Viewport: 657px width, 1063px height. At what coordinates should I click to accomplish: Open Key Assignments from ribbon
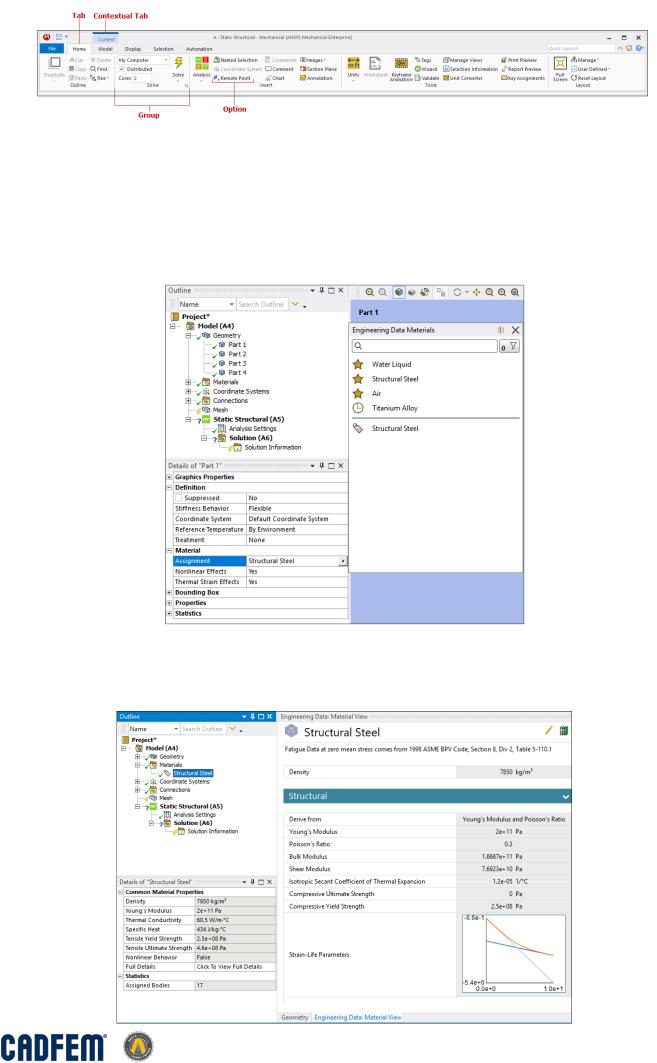pos(523,78)
